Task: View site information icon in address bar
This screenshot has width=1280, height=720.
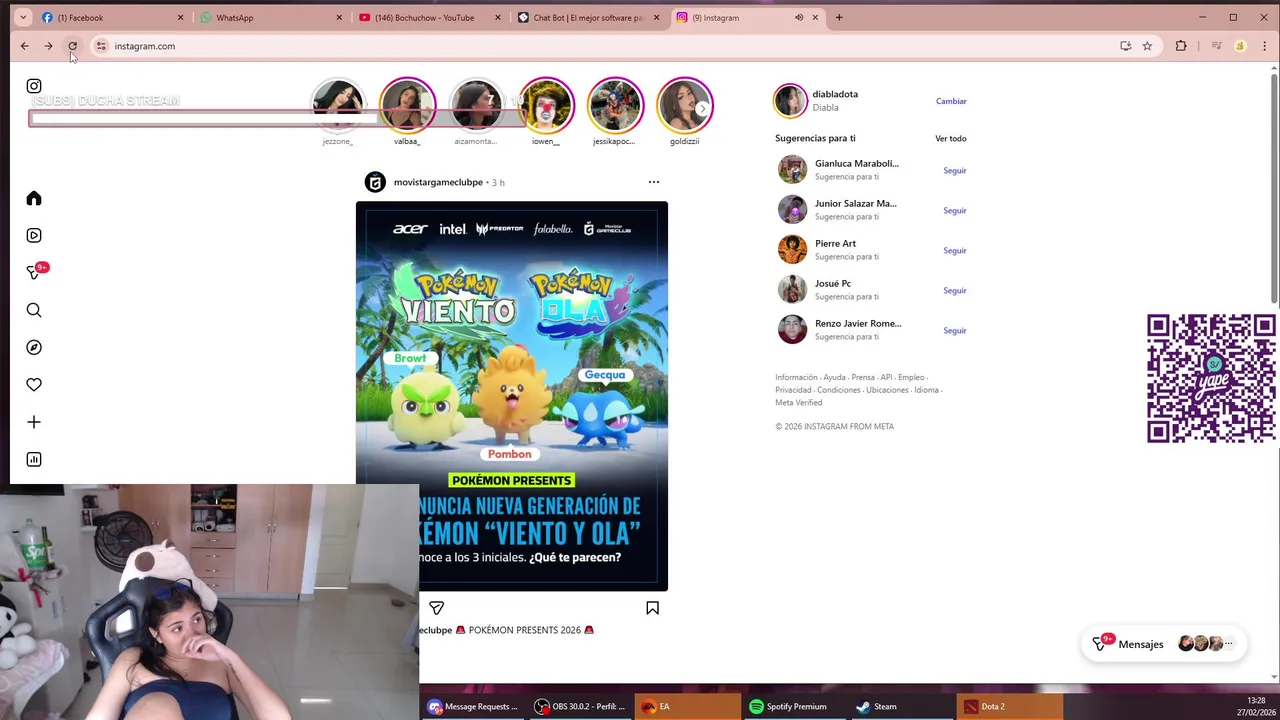Action: pos(101,46)
